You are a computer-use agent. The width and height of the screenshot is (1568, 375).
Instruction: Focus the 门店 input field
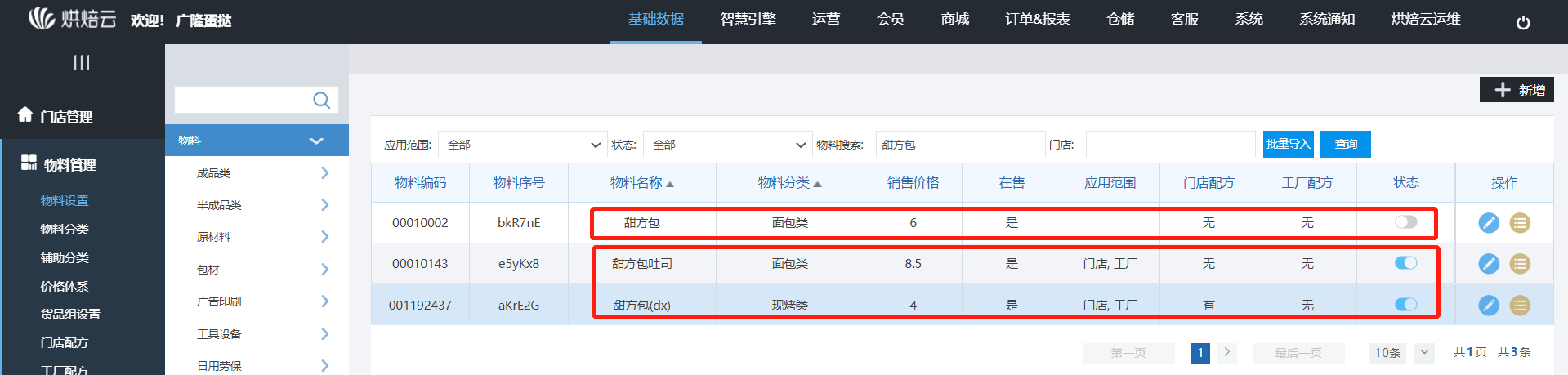pos(1169,145)
